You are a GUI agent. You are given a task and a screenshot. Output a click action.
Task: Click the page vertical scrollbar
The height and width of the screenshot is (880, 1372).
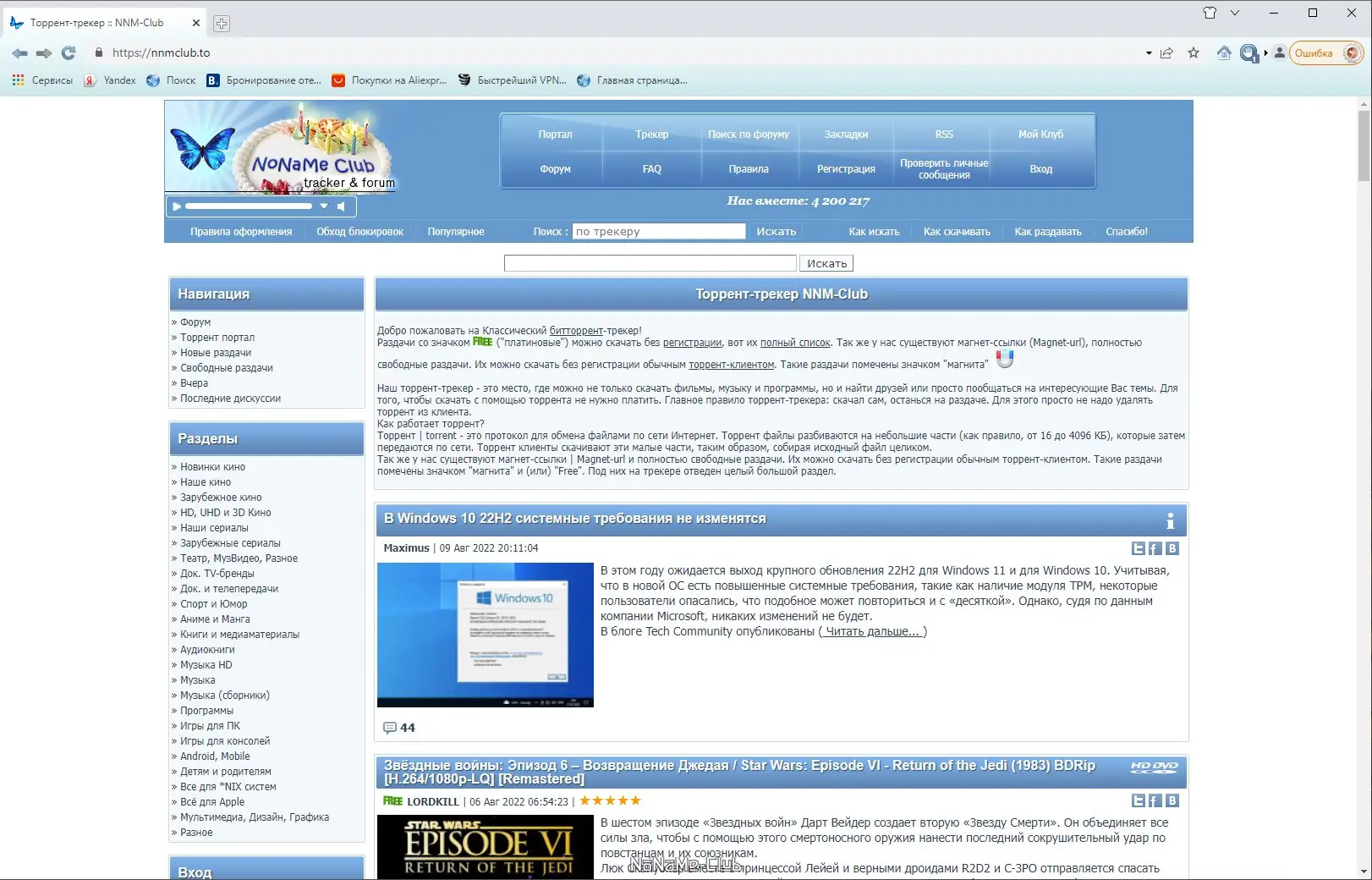[1364, 146]
